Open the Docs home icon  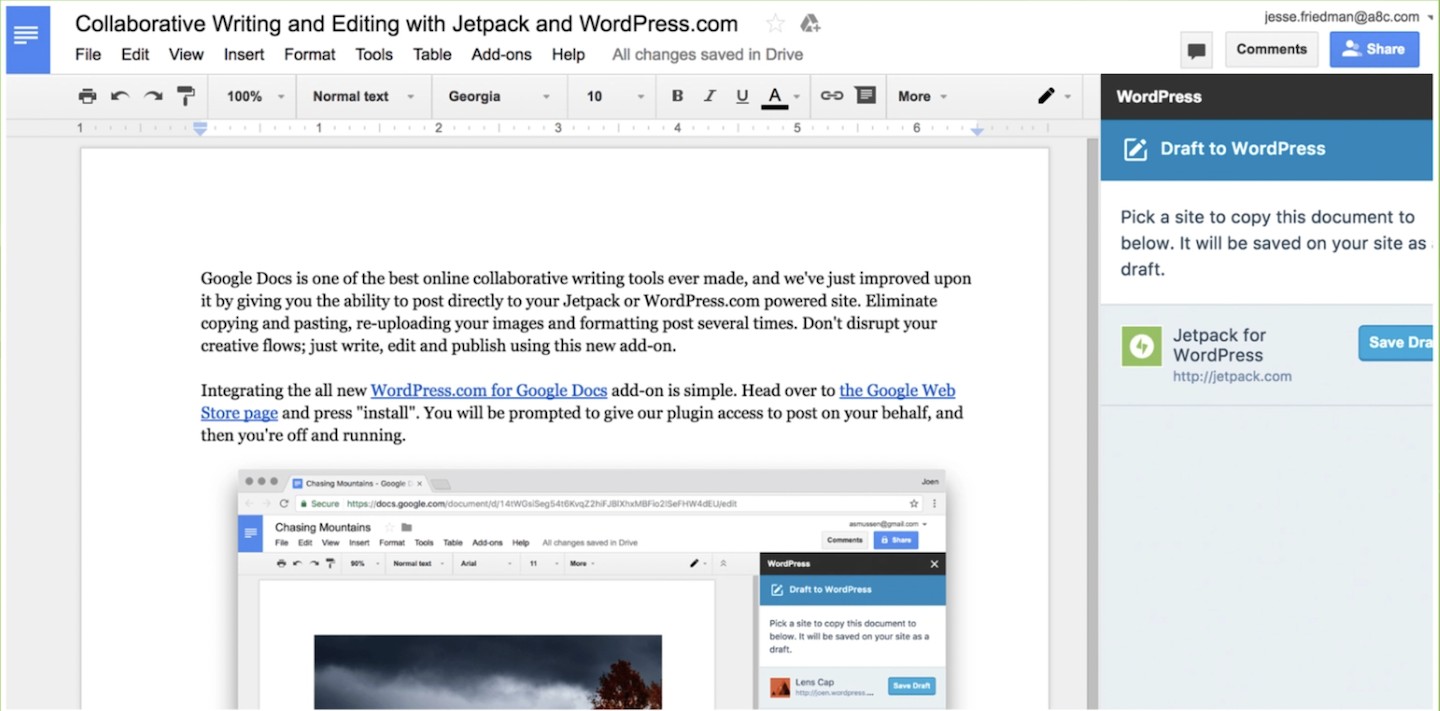(28, 39)
